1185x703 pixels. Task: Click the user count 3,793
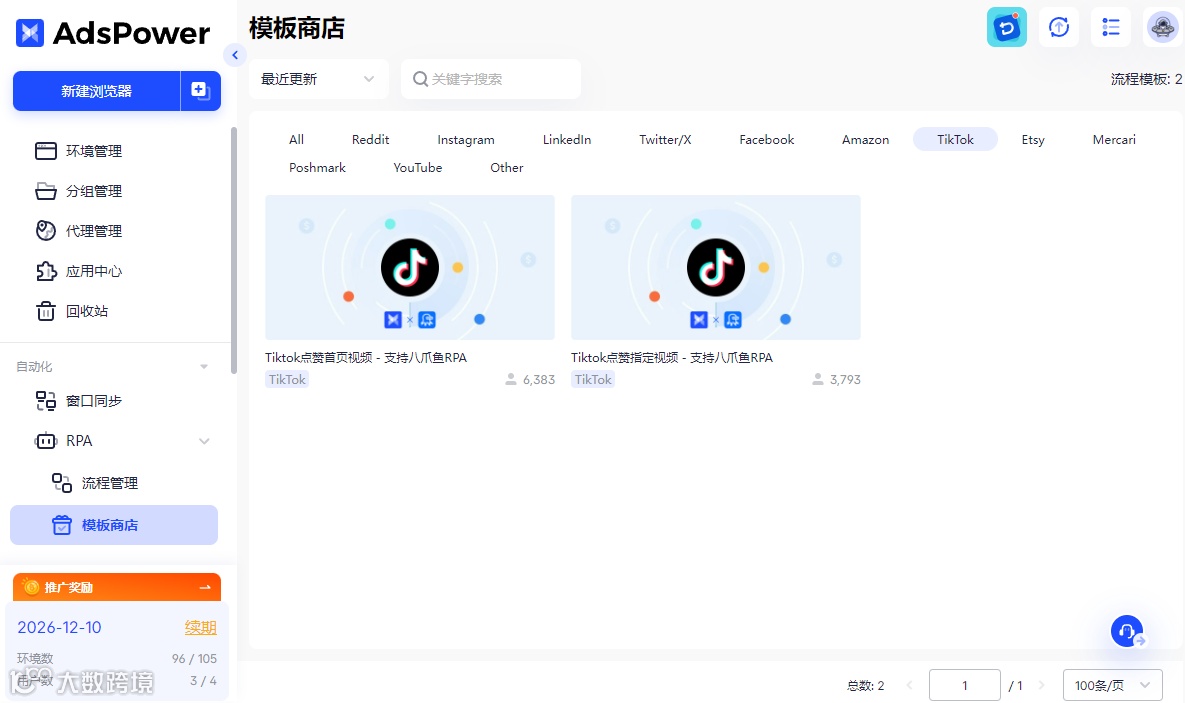[845, 379]
